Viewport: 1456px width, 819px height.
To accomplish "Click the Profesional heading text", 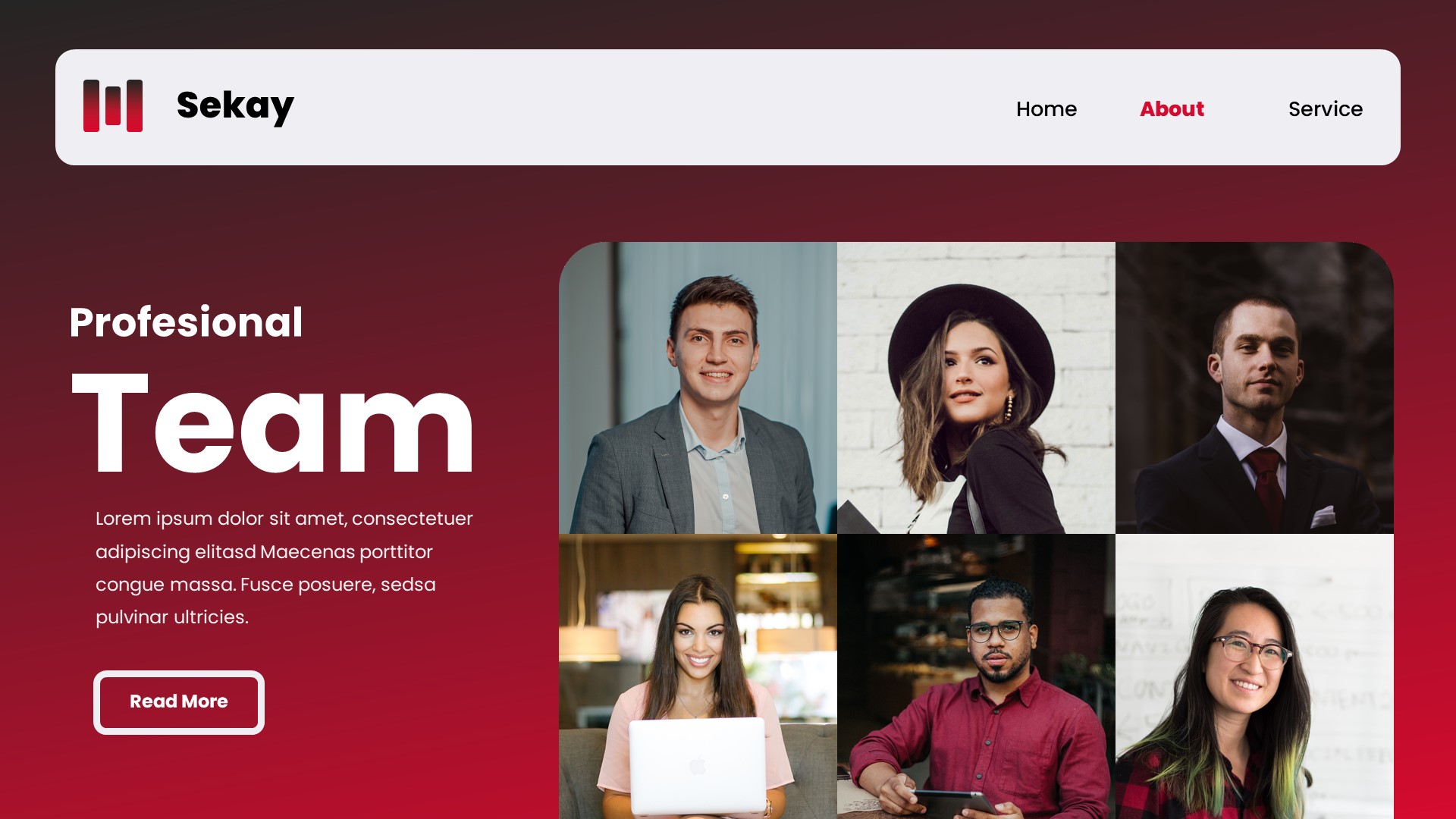I will 186,322.
